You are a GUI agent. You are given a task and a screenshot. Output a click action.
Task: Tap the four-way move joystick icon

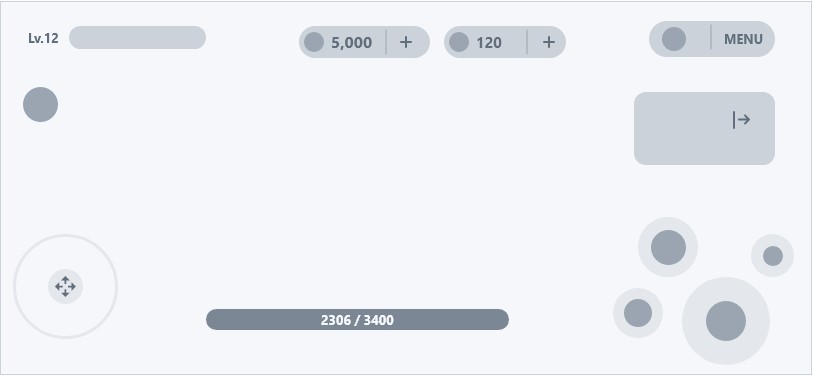coord(65,287)
